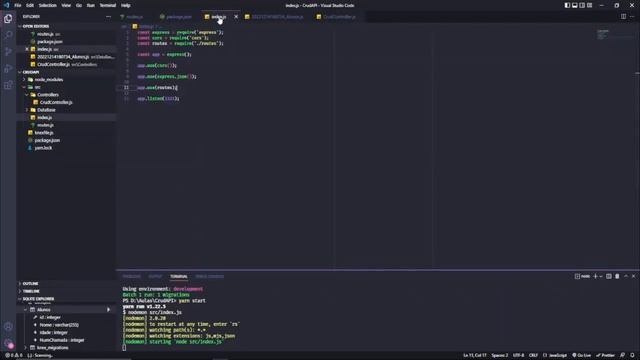Close the terminal panel
Screen dimensions: 640x360
point(633,276)
